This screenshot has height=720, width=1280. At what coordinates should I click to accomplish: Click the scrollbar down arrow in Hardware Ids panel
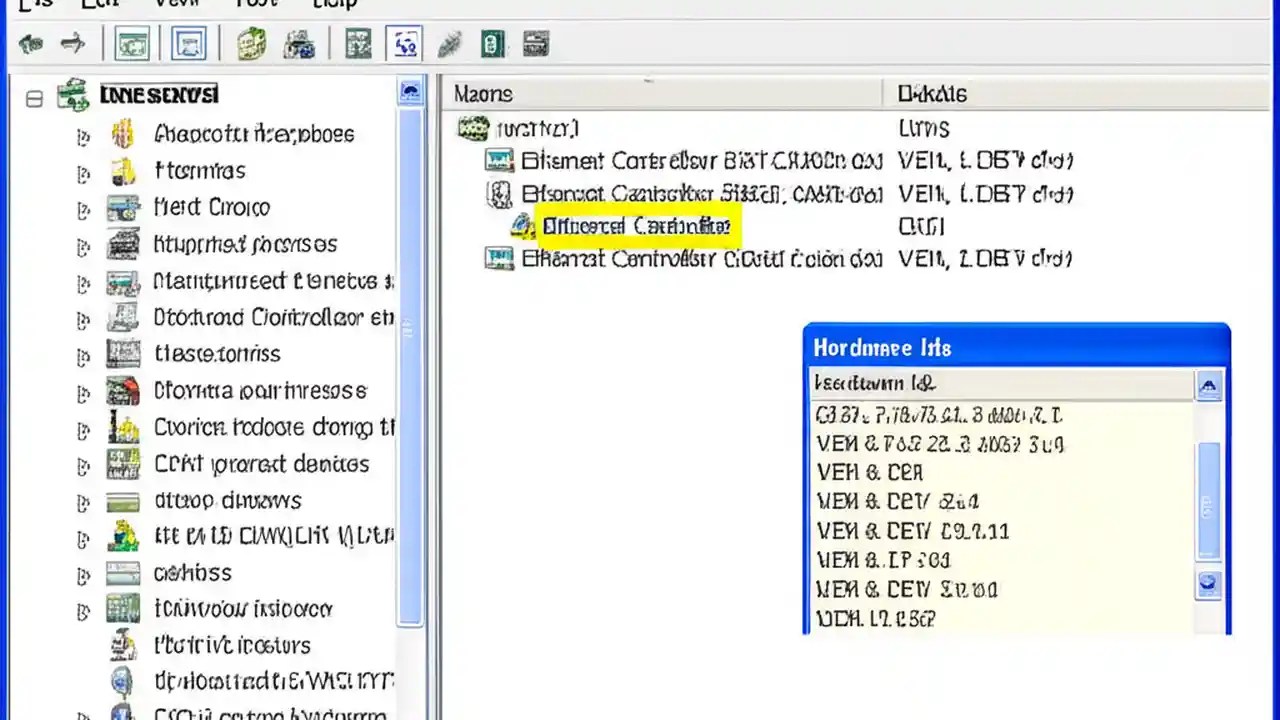click(1208, 584)
